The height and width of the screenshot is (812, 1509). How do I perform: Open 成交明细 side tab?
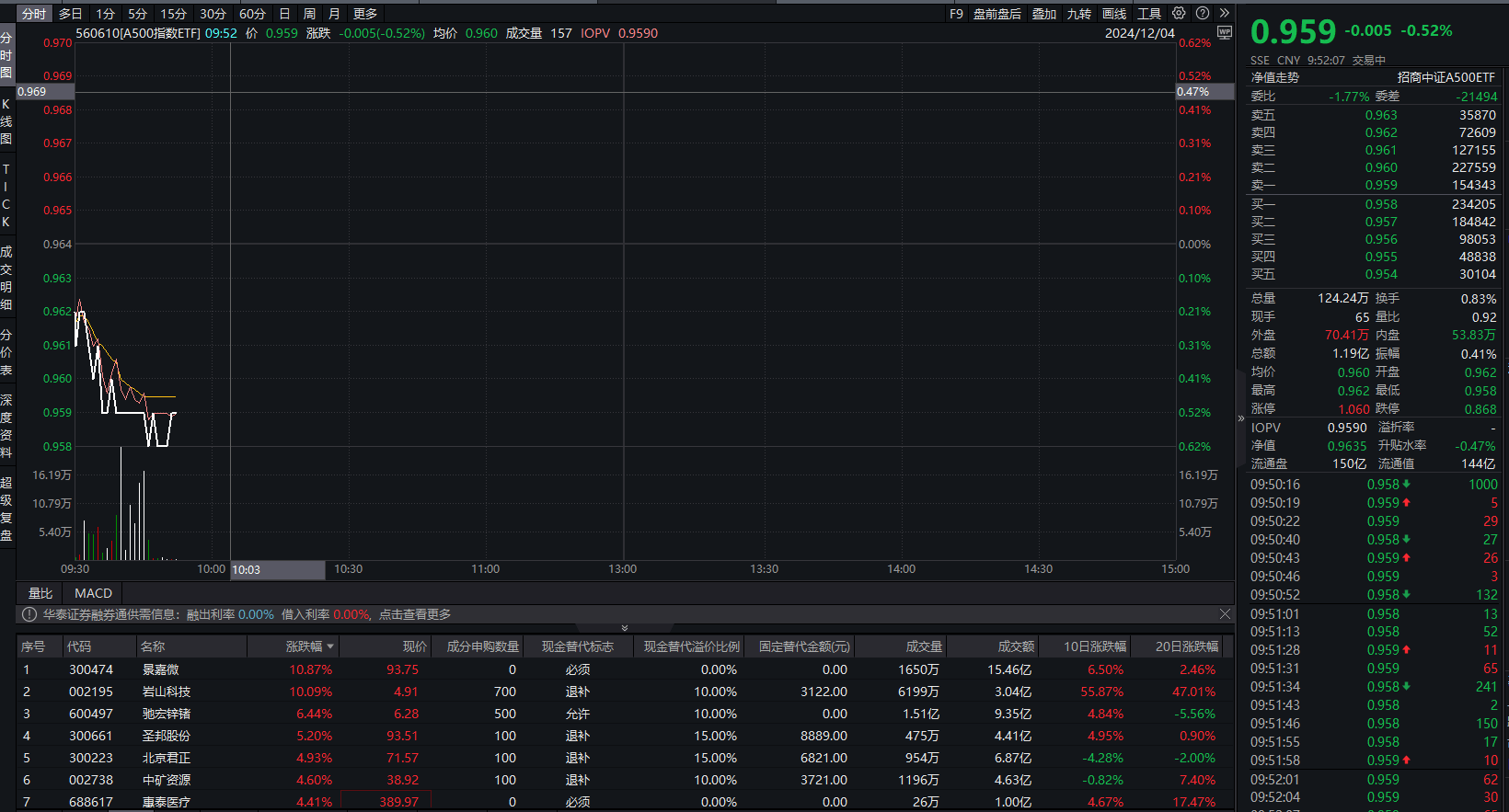point(6,278)
